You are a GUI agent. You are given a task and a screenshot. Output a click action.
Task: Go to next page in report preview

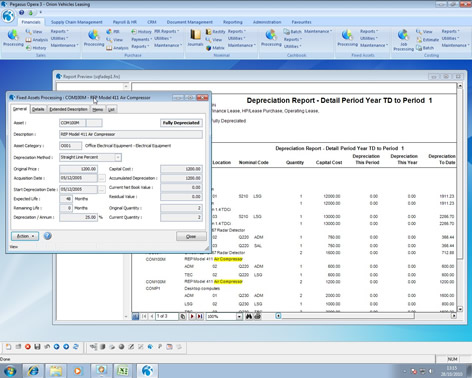click(x=192, y=316)
